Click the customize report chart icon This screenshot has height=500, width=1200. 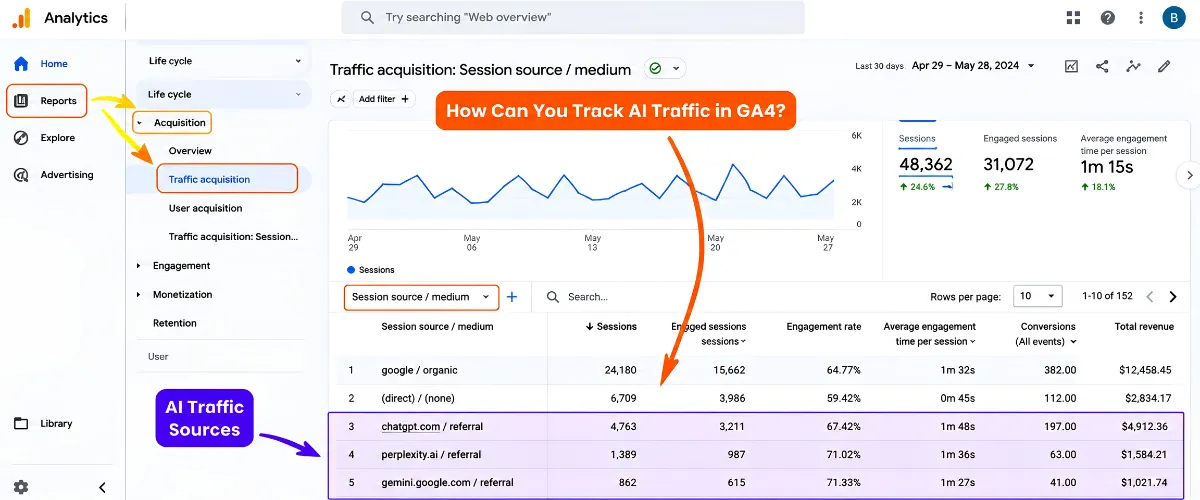(1071, 66)
